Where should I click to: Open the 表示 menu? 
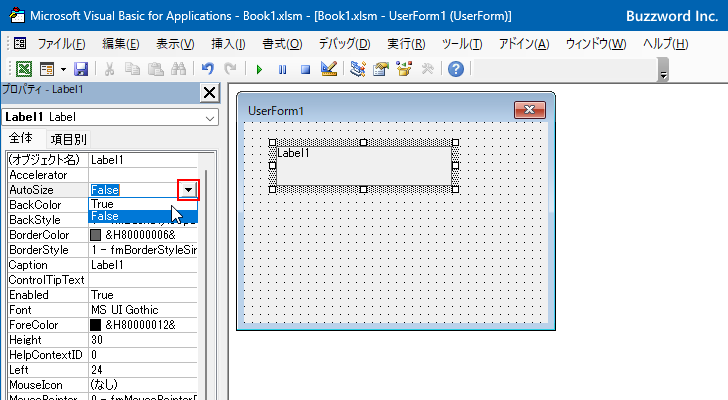pyautogui.click(x=175, y=44)
